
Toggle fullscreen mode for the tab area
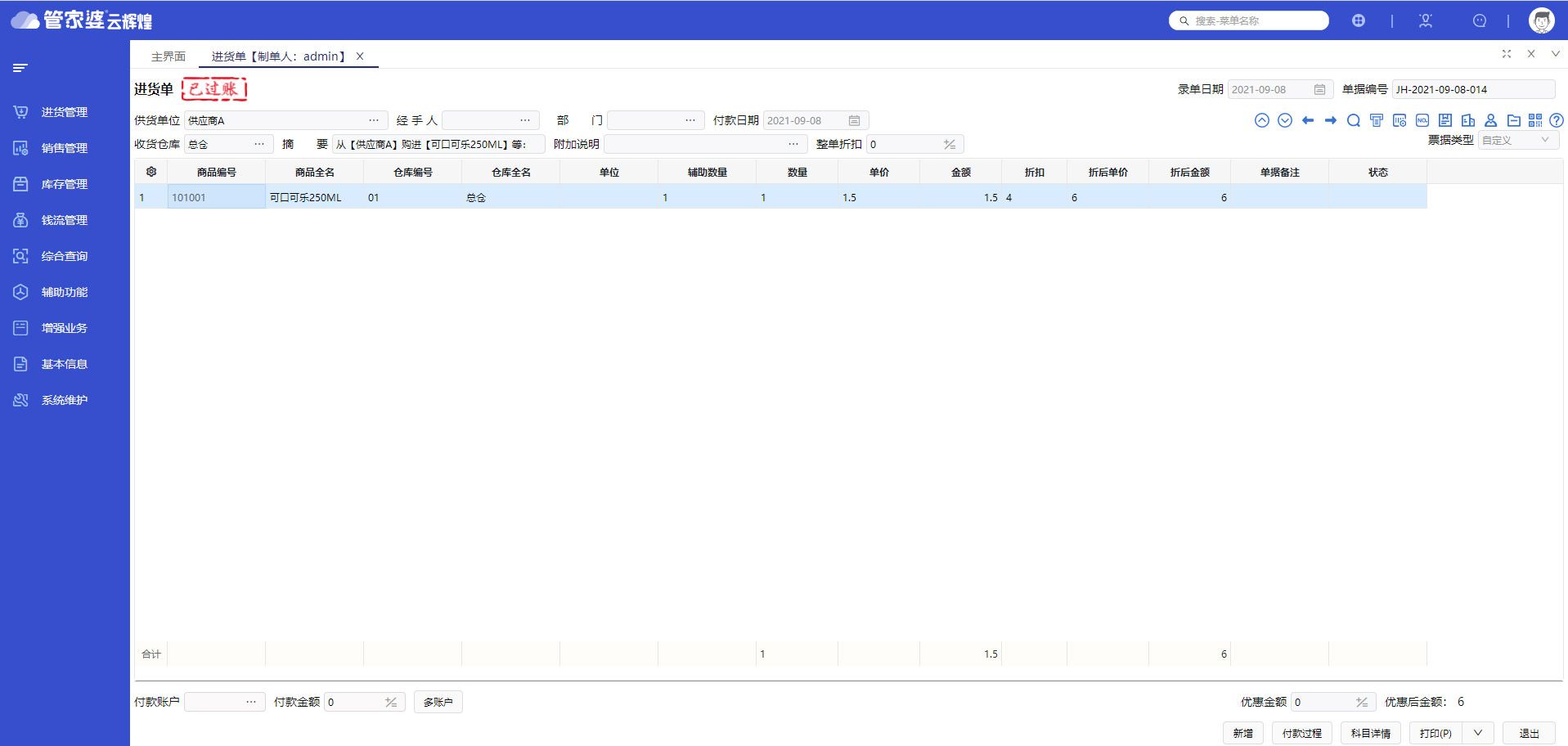click(1507, 54)
